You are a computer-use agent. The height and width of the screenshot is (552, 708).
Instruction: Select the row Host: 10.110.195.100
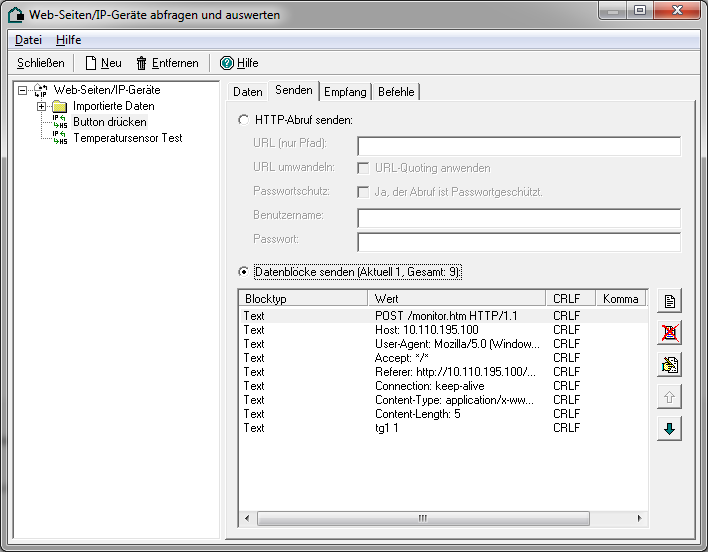pos(443,330)
